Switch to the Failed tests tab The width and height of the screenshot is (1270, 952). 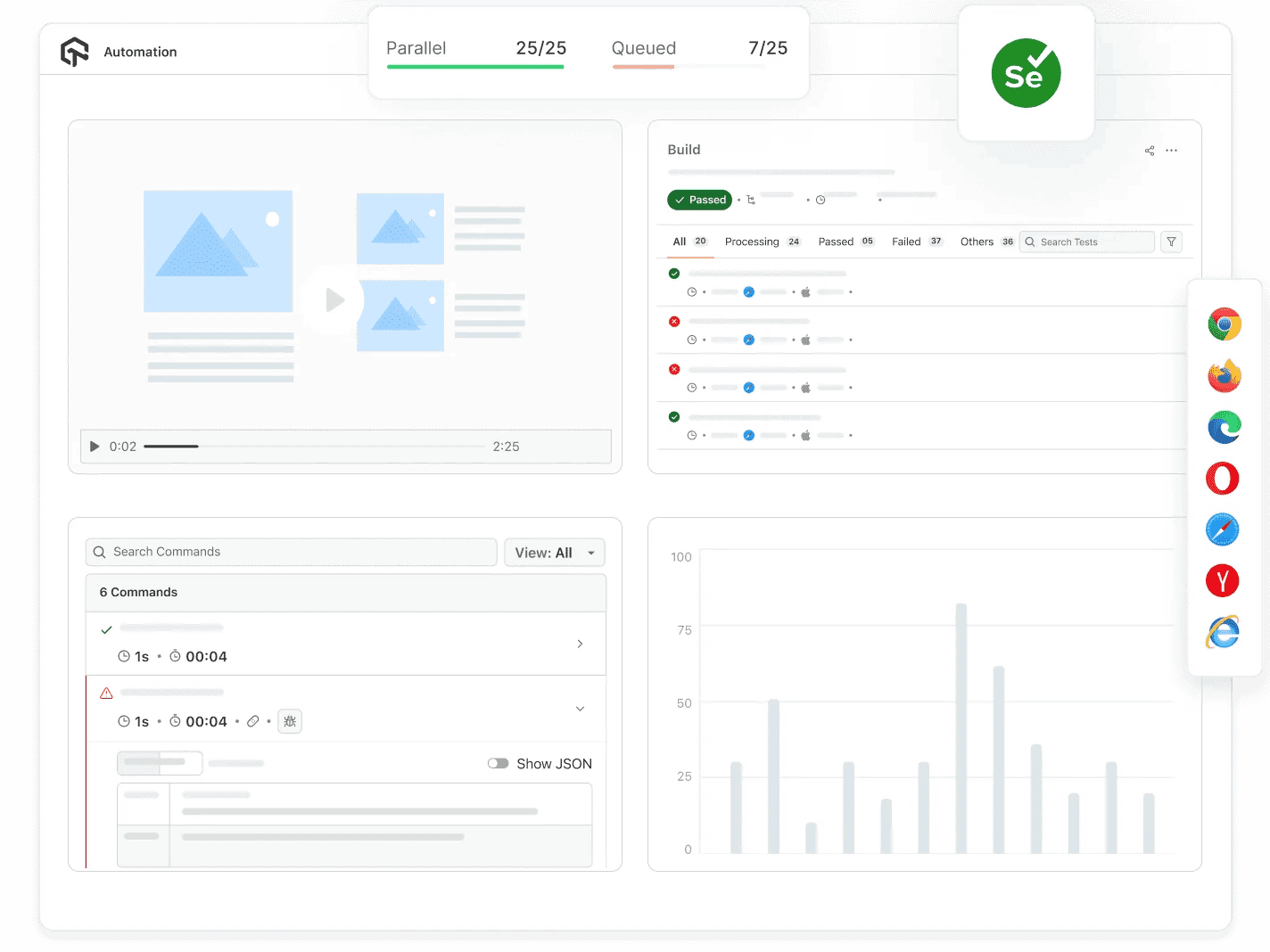click(x=906, y=241)
